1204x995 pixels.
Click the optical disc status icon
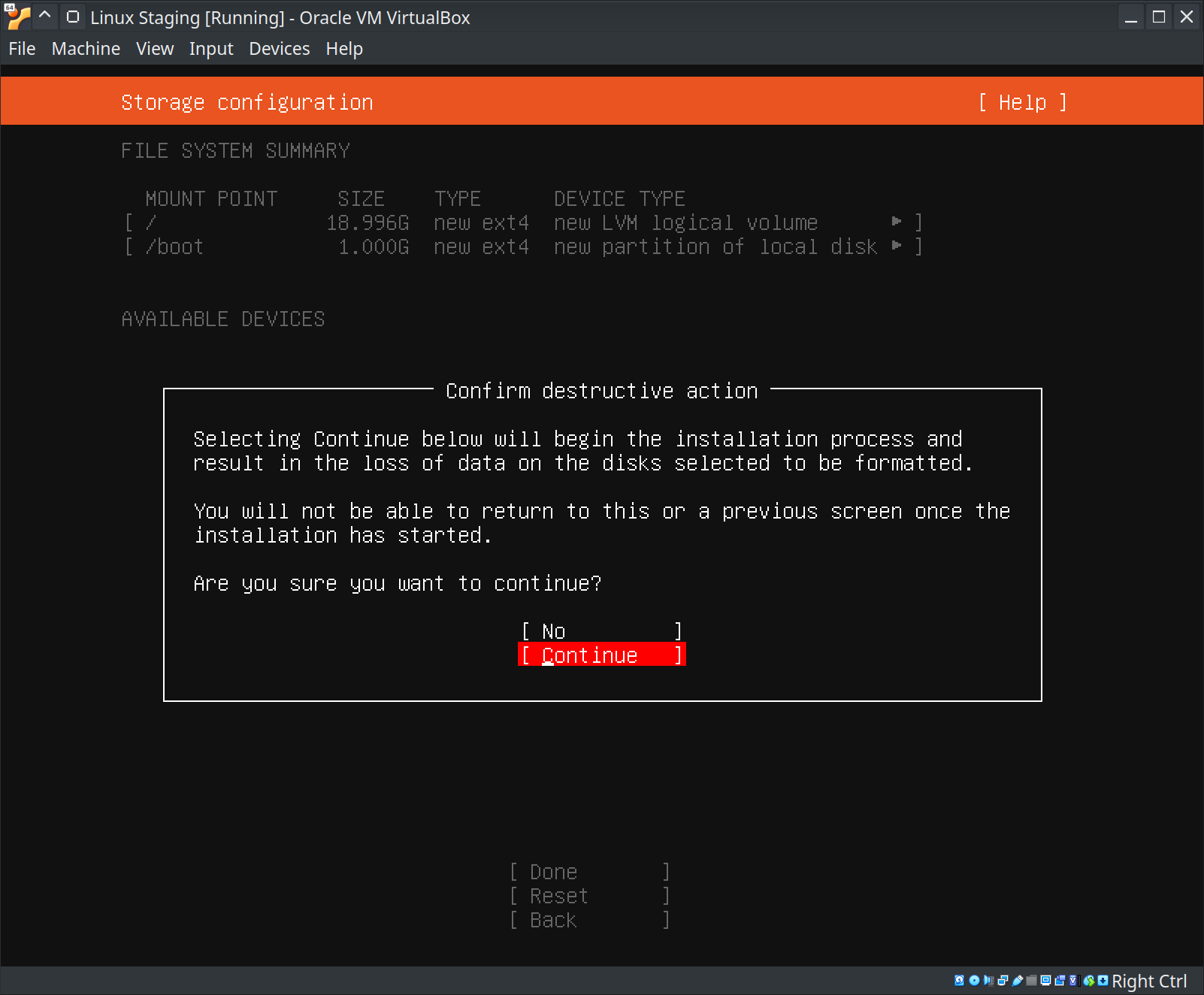click(974, 980)
